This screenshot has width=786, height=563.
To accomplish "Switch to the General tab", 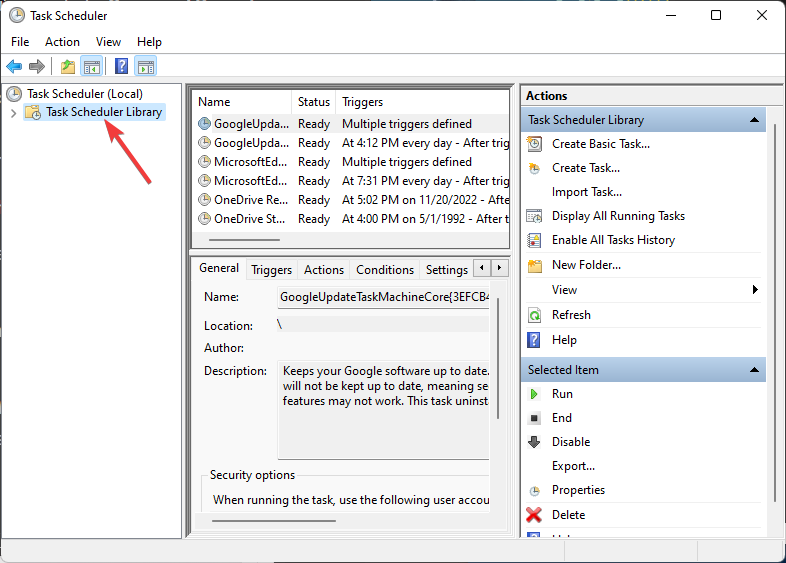I will (x=219, y=268).
